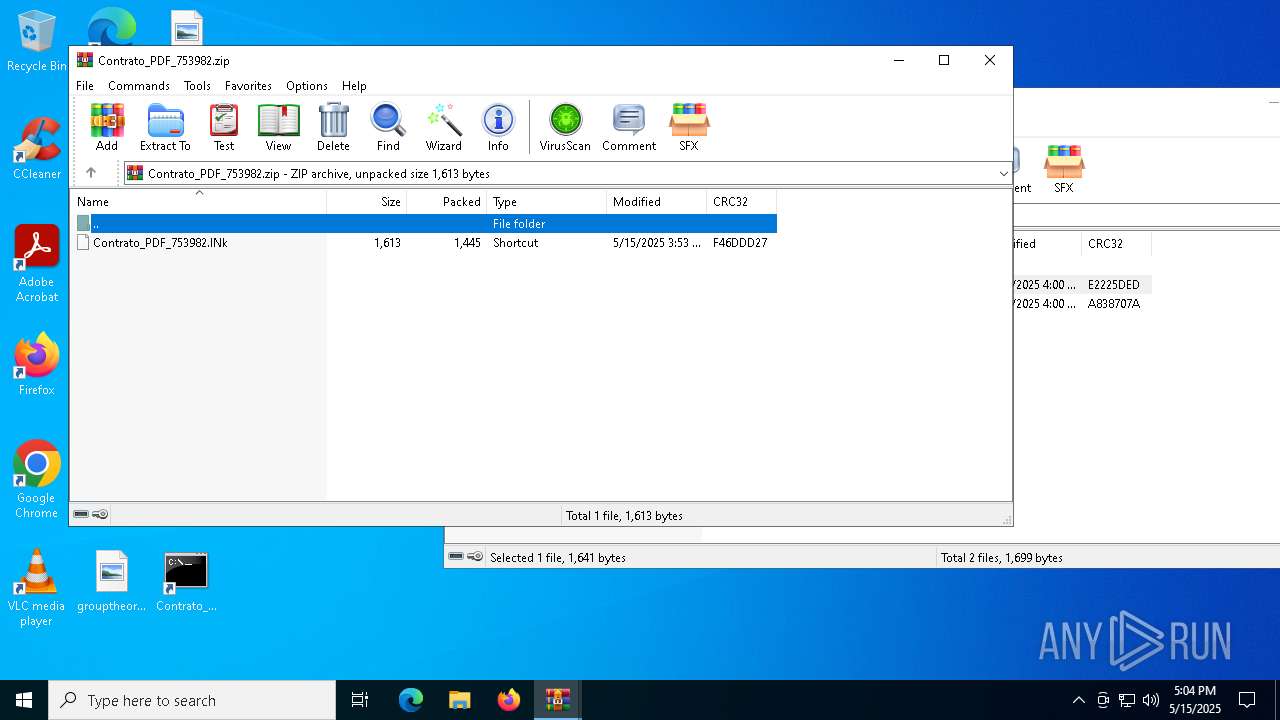Open Extract To tool
1280x720 pixels.
(x=165, y=127)
